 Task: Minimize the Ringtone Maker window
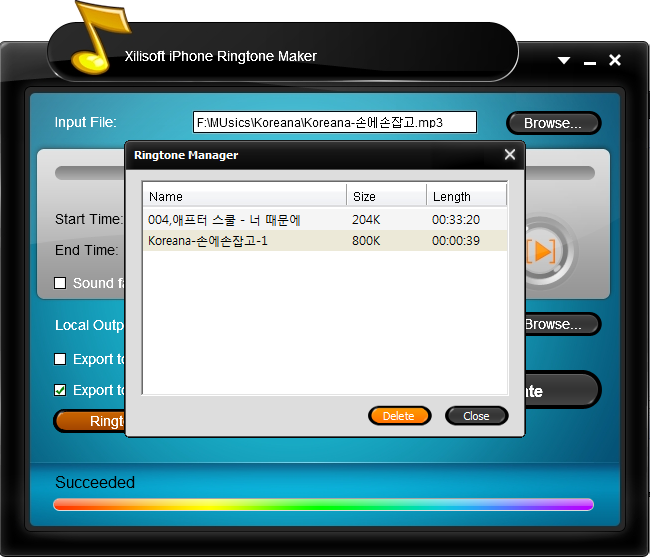[590, 63]
